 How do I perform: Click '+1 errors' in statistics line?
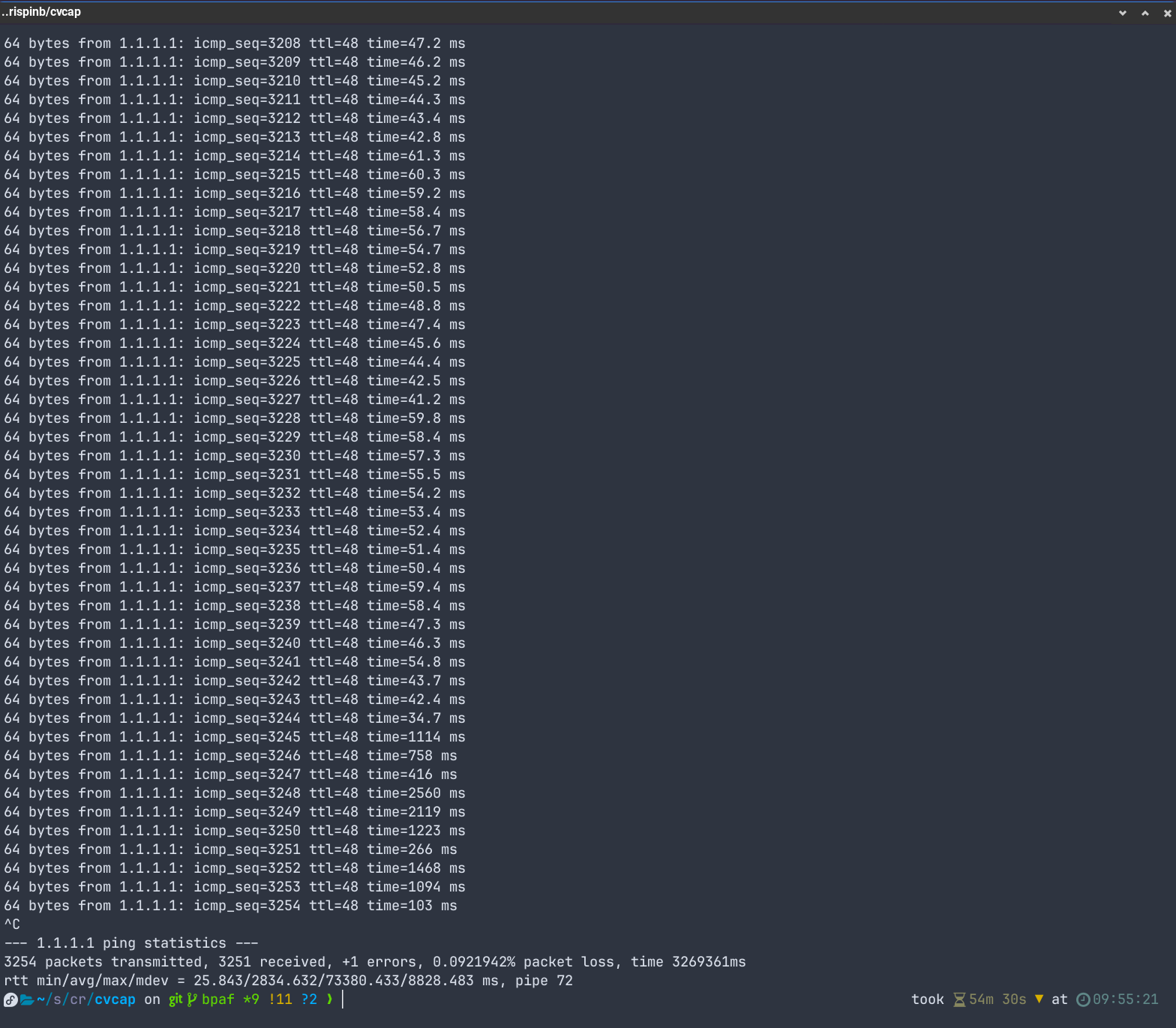click(x=379, y=962)
